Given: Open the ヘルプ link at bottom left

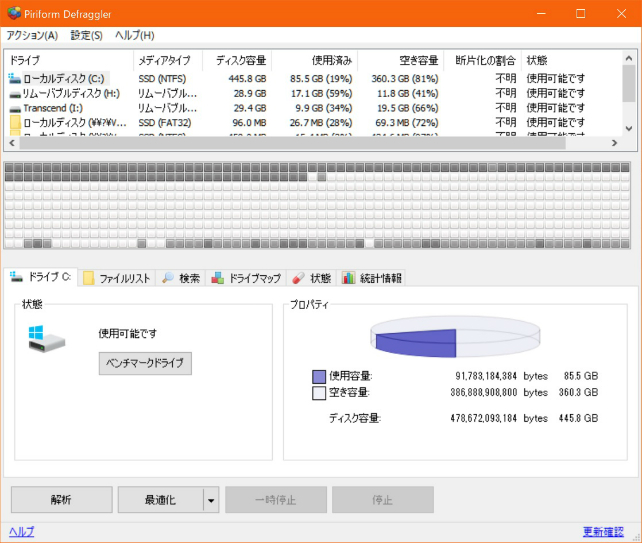Looking at the screenshot, I should pos(22,532).
